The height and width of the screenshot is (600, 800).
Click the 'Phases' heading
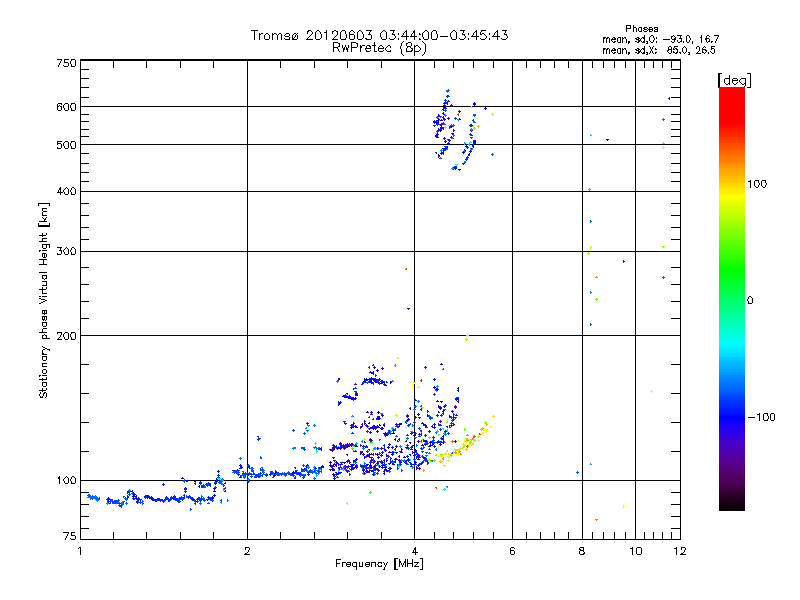tap(642, 29)
